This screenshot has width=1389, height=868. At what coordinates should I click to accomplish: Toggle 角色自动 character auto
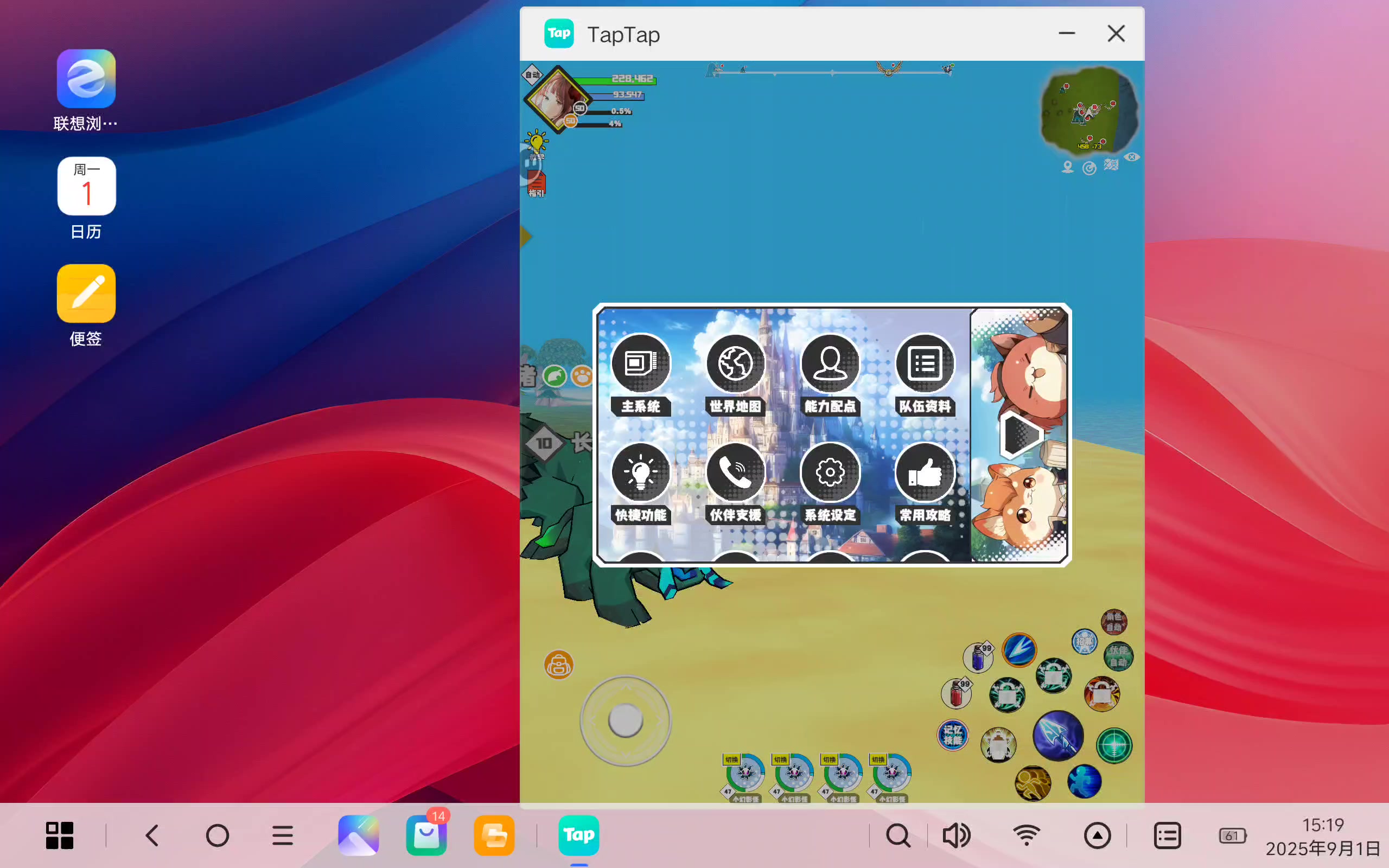[1113, 622]
